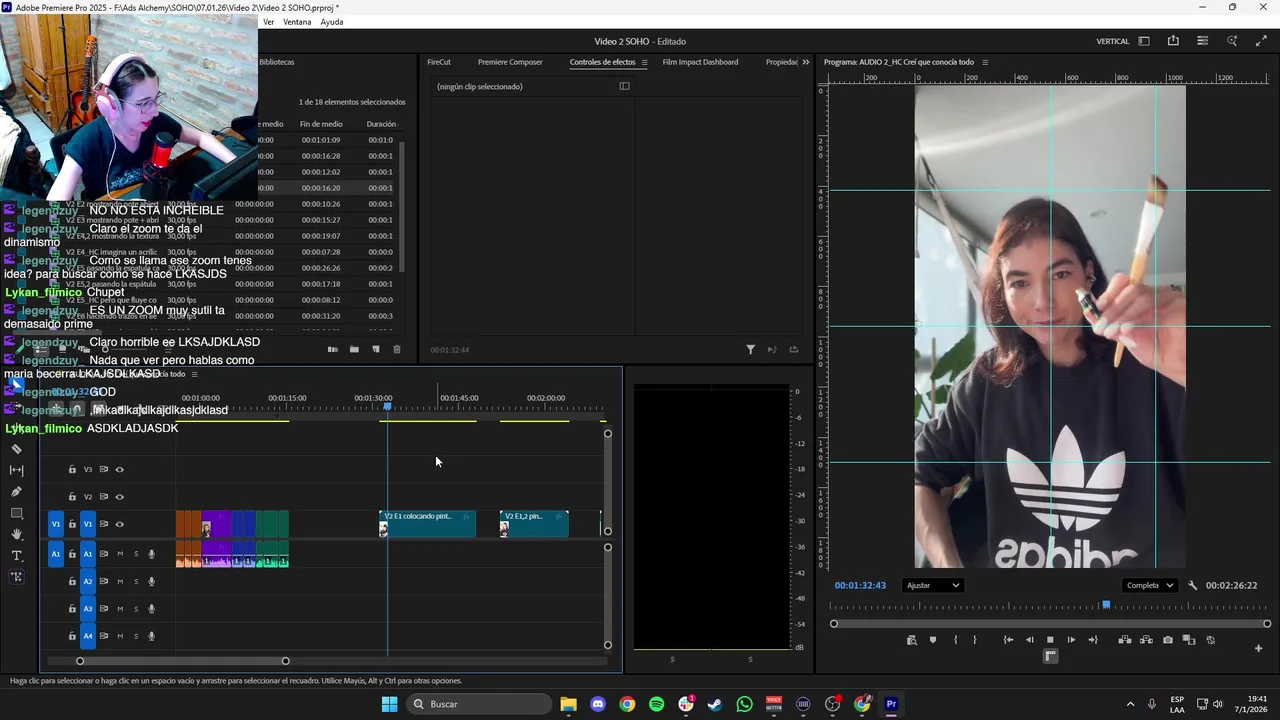Solo audio track A2
1280x720 pixels.
136,581
